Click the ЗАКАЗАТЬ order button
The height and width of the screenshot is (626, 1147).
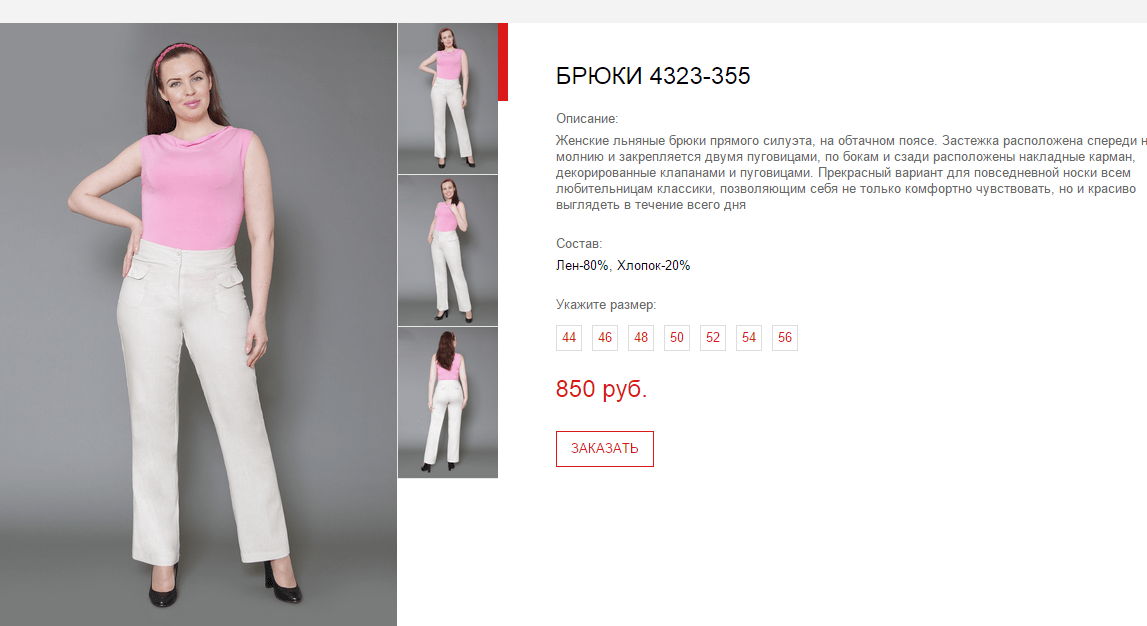(605, 449)
